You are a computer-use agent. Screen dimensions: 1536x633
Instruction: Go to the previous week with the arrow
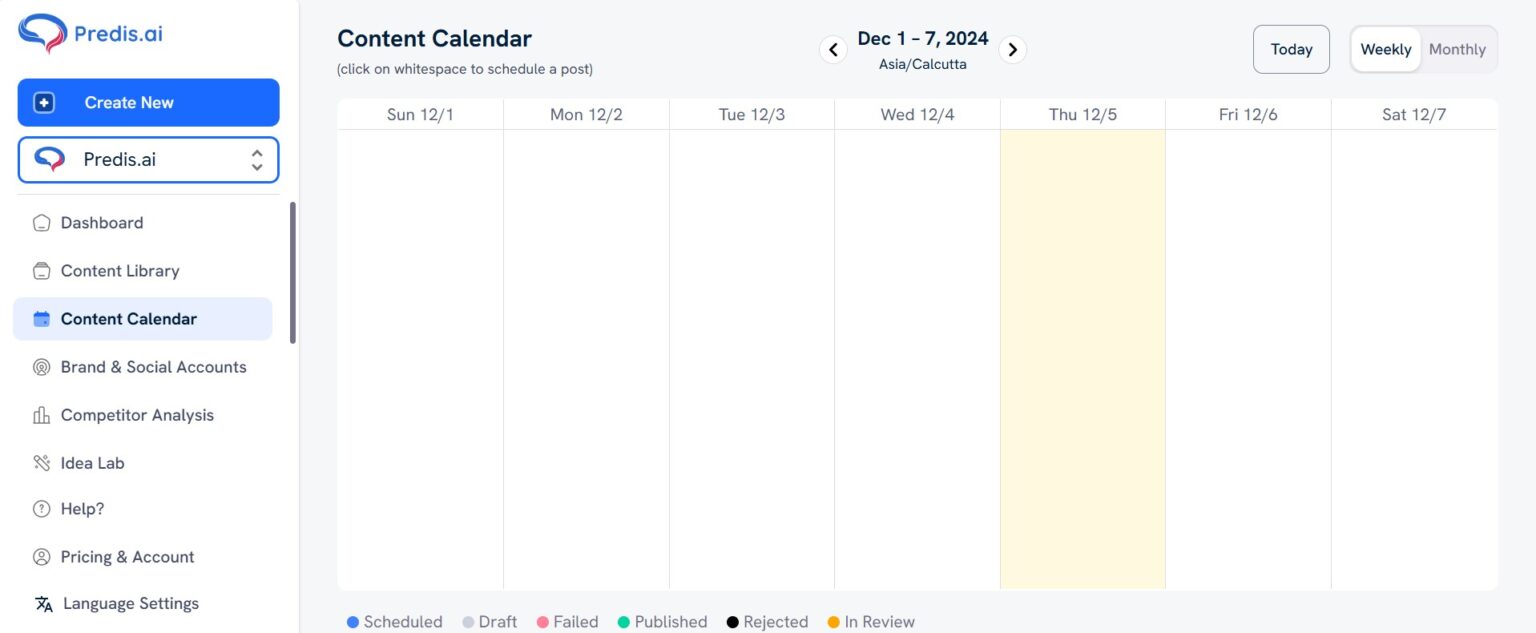pyautogui.click(x=833, y=48)
